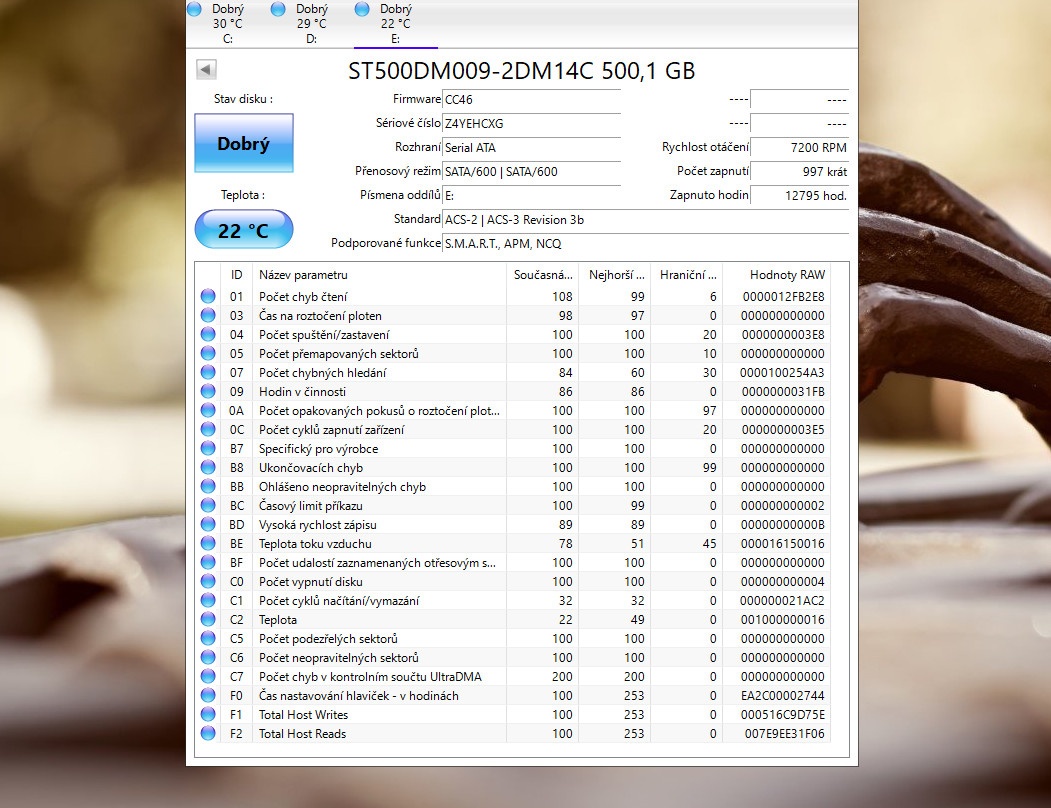The height and width of the screenshot is (808, 1051).
Task: Select the Total Host Reads row text
Action: click(302, 734)
